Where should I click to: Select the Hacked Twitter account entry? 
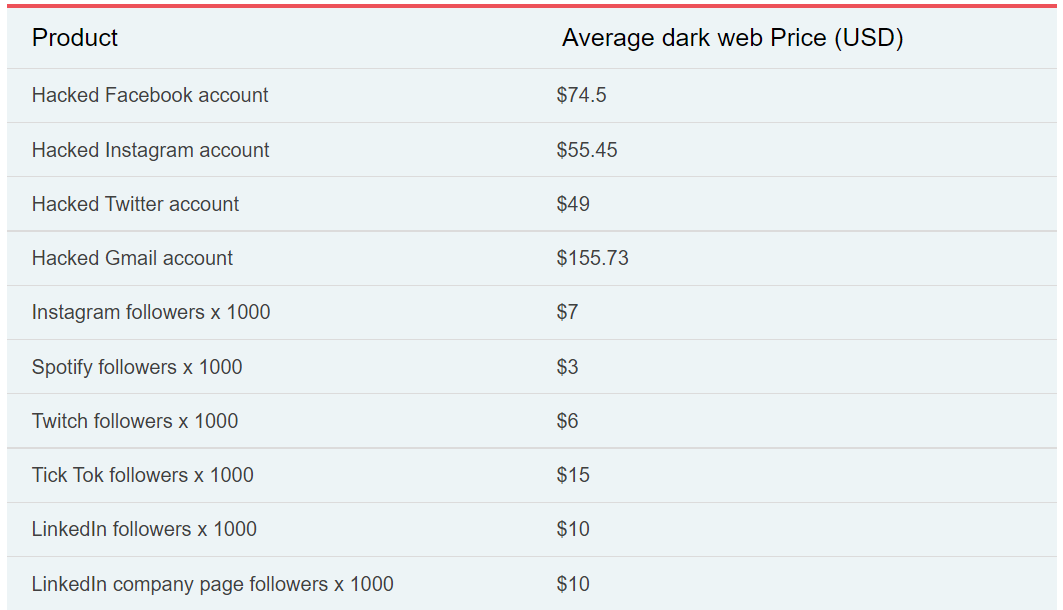[135, 204]
